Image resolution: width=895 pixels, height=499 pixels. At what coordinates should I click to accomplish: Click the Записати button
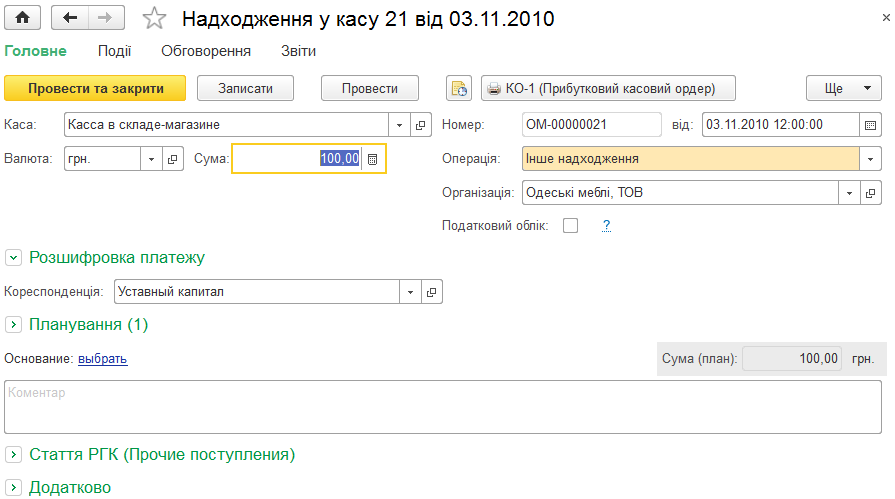[x=245, y=88]
